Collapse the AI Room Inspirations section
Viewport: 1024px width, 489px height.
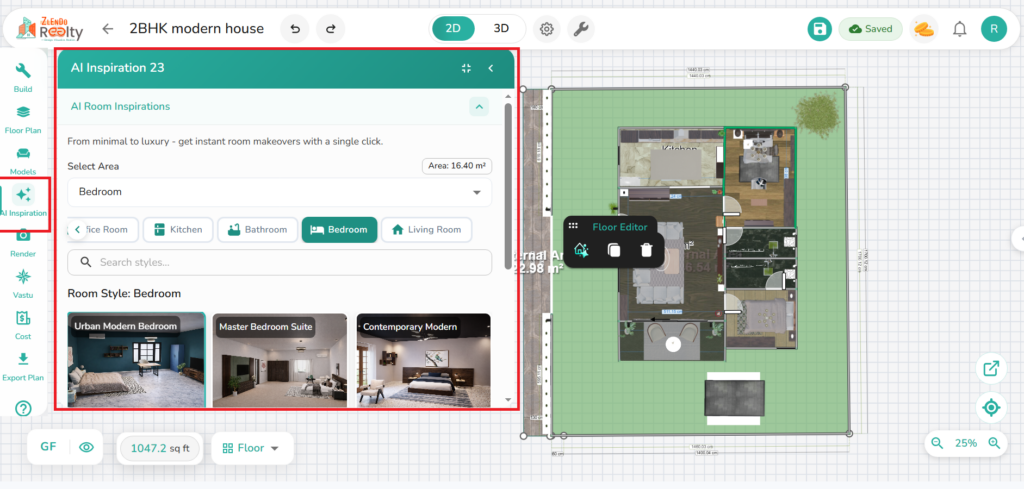click(x=479, y=106)
